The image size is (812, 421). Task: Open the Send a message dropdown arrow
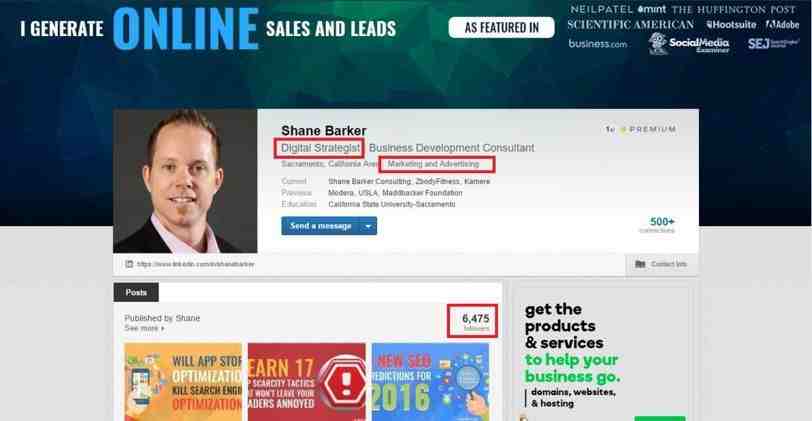[368, 226]
